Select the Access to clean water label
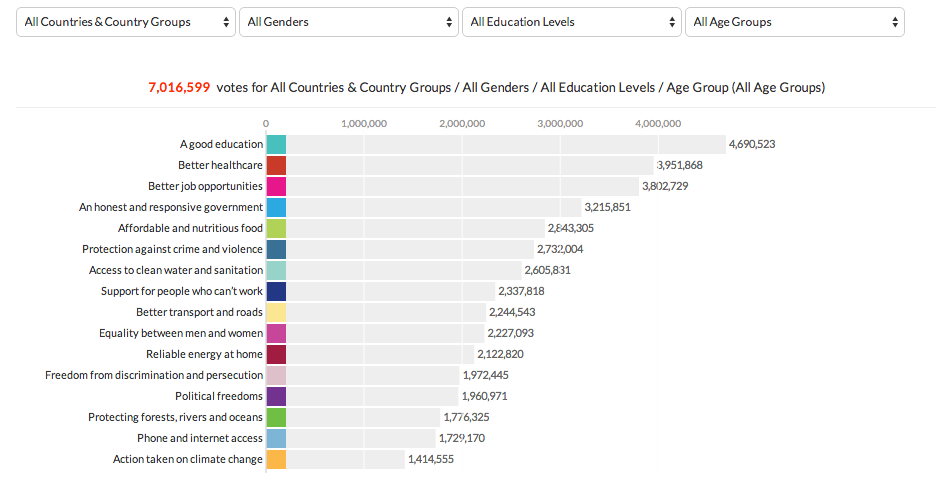Screen dimensions: 936x492 pyautogui.click(x=176, y=270)
